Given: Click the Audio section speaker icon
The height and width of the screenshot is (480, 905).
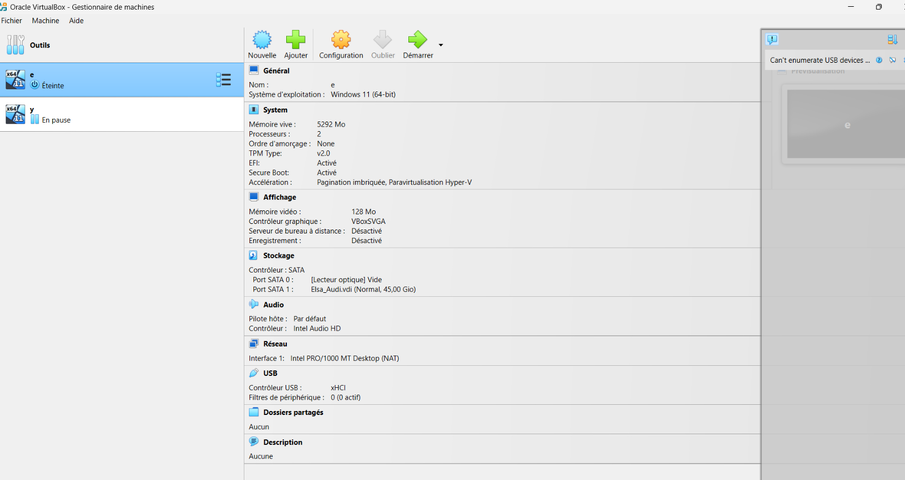Looking at the screenshot, I should coord(253,304).
